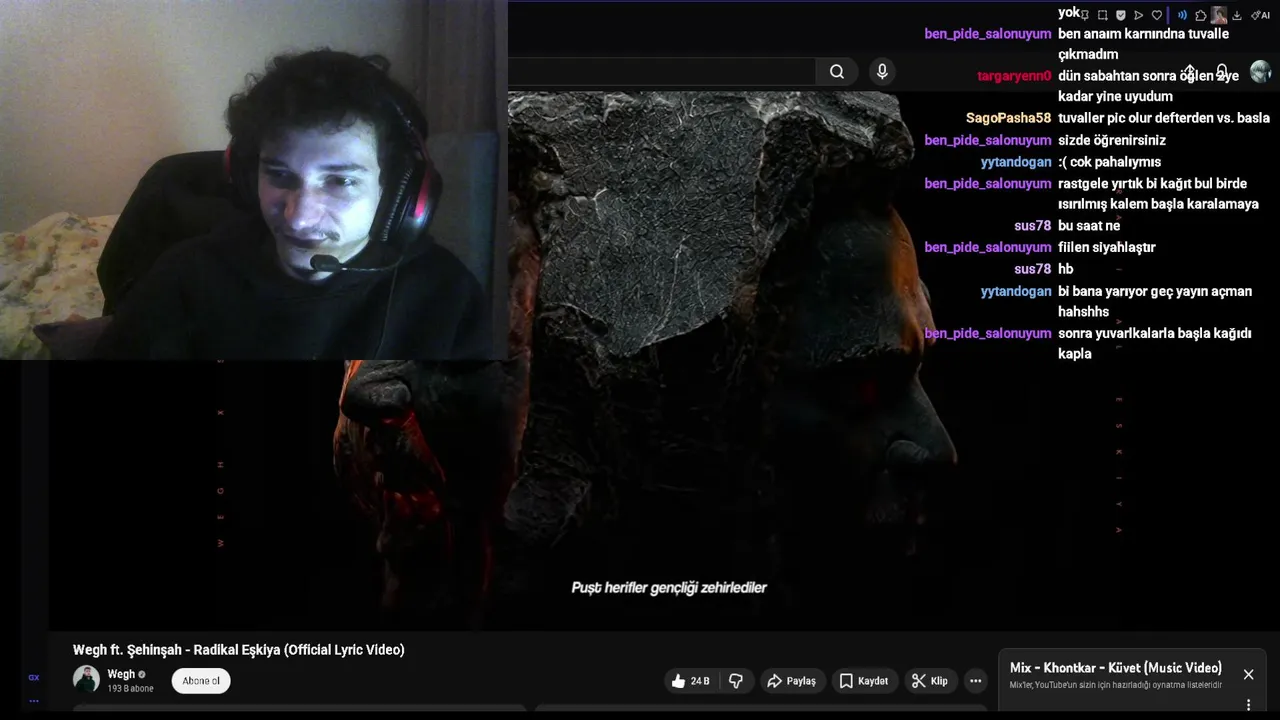This screenshot has height=720, width=1280.
Task: Click chat username SagoPasha58
Action: coord(1008,118)
